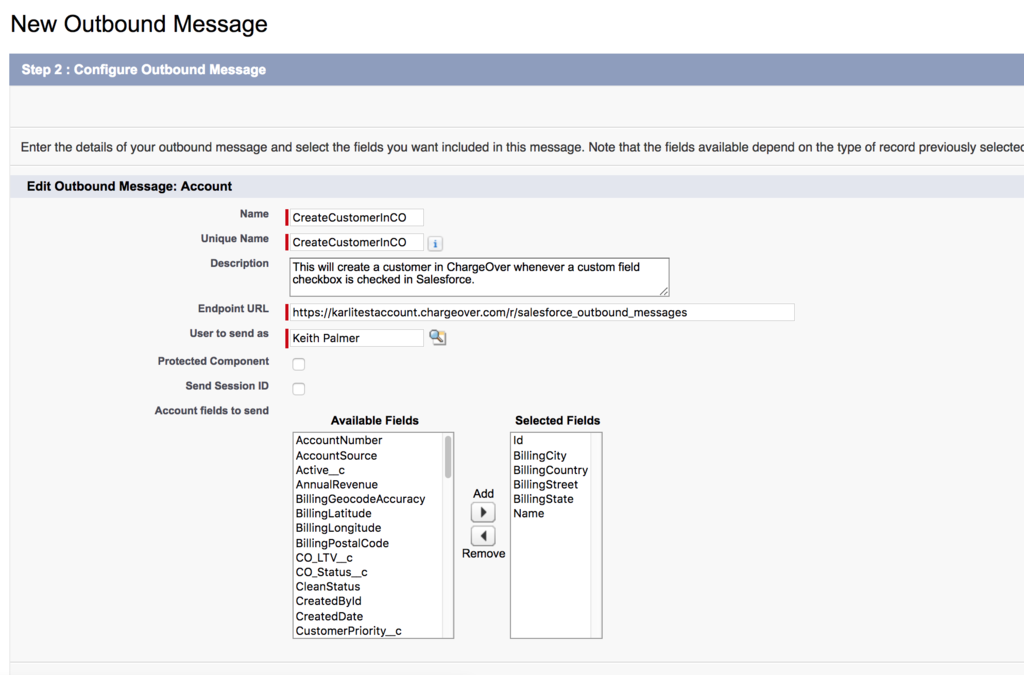The width and height of the screenshot is (1024, 675).
Task: Click the Unique Name info icon
Action: pos(435,243)
